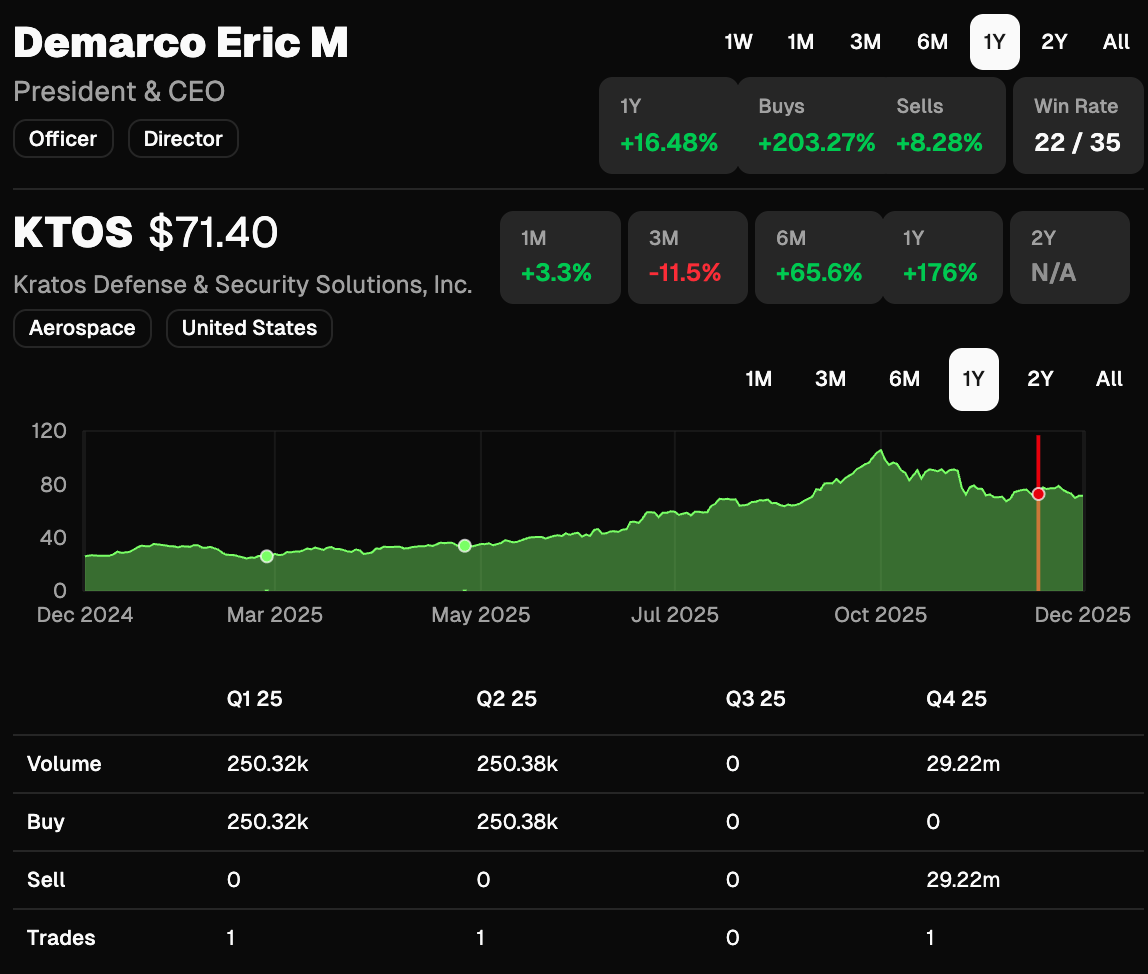Click the Officer tag
The image size is (1148, 974).
click(x=63, y=138)
